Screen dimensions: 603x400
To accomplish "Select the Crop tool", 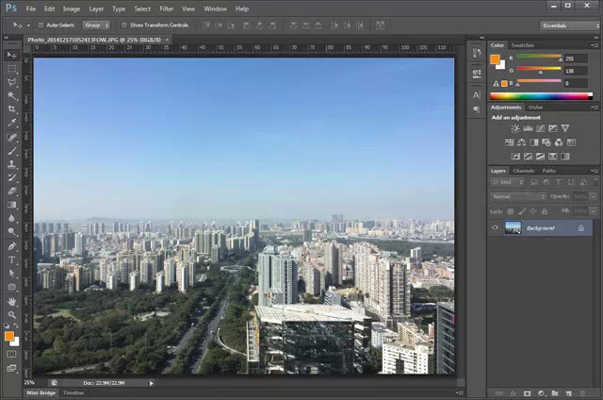I will click(12, 109).
